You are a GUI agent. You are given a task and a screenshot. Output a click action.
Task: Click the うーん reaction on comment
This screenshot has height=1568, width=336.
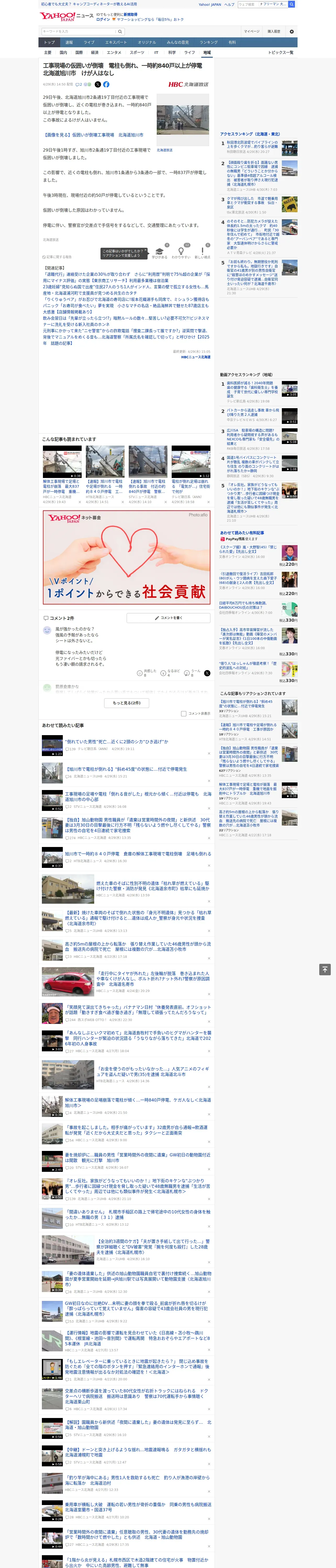pos(192,673)
